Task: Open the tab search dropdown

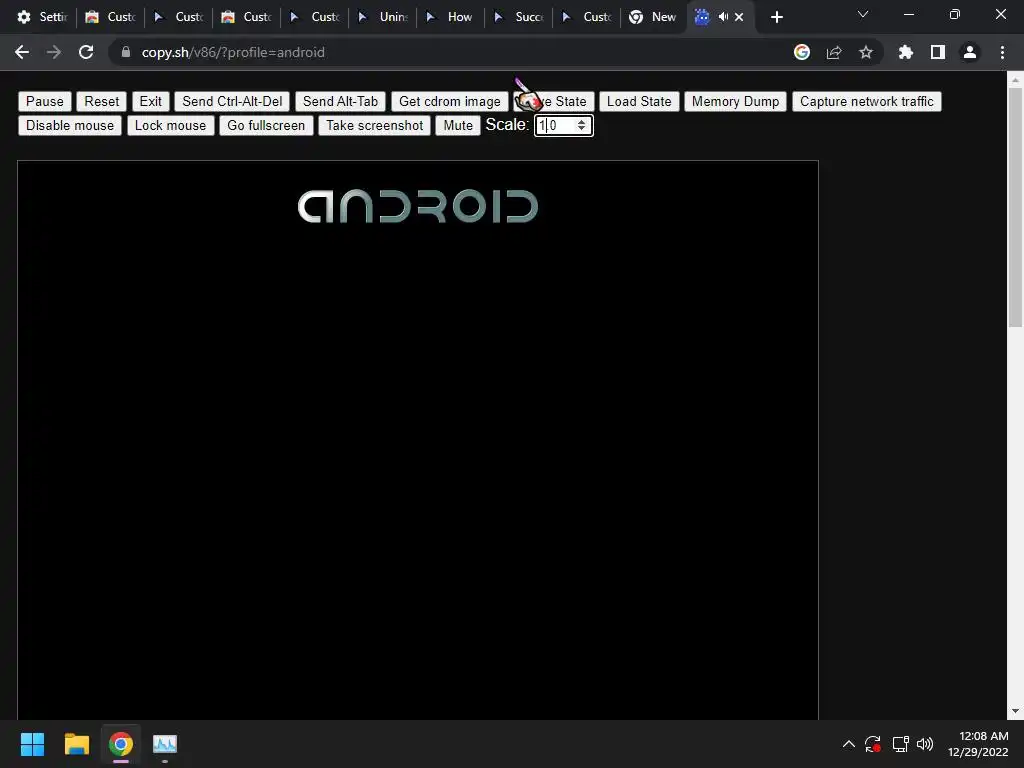Action: pyautogui.click(x=863, y=14)
